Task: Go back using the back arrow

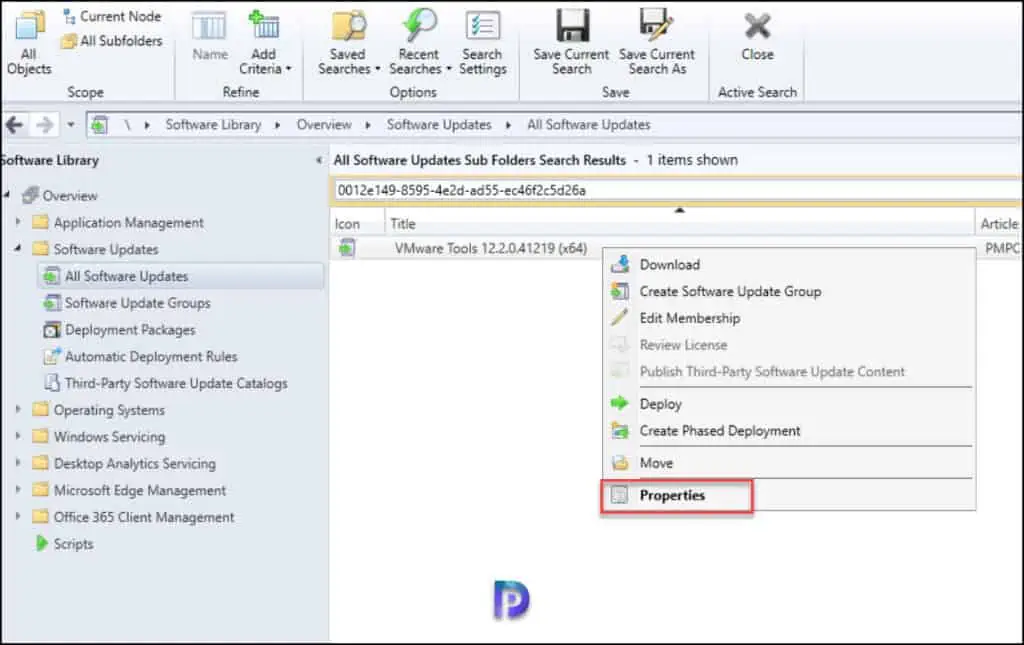Action: pos(15,124)
